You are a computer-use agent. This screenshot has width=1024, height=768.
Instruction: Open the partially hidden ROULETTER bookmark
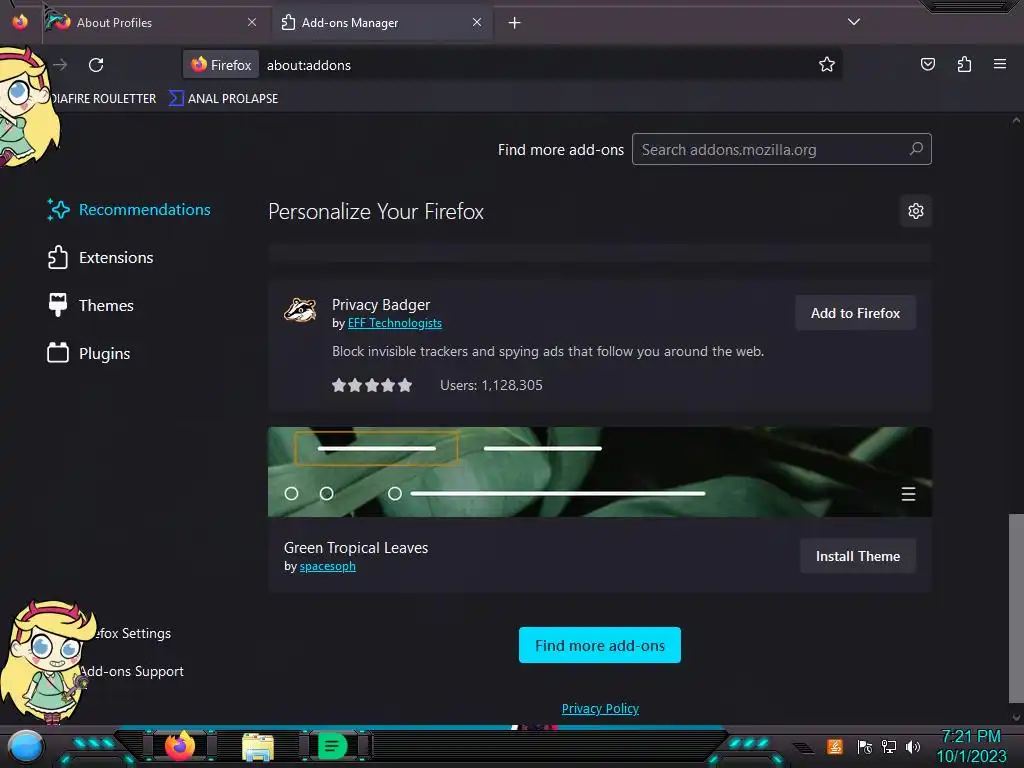point(102,99)
